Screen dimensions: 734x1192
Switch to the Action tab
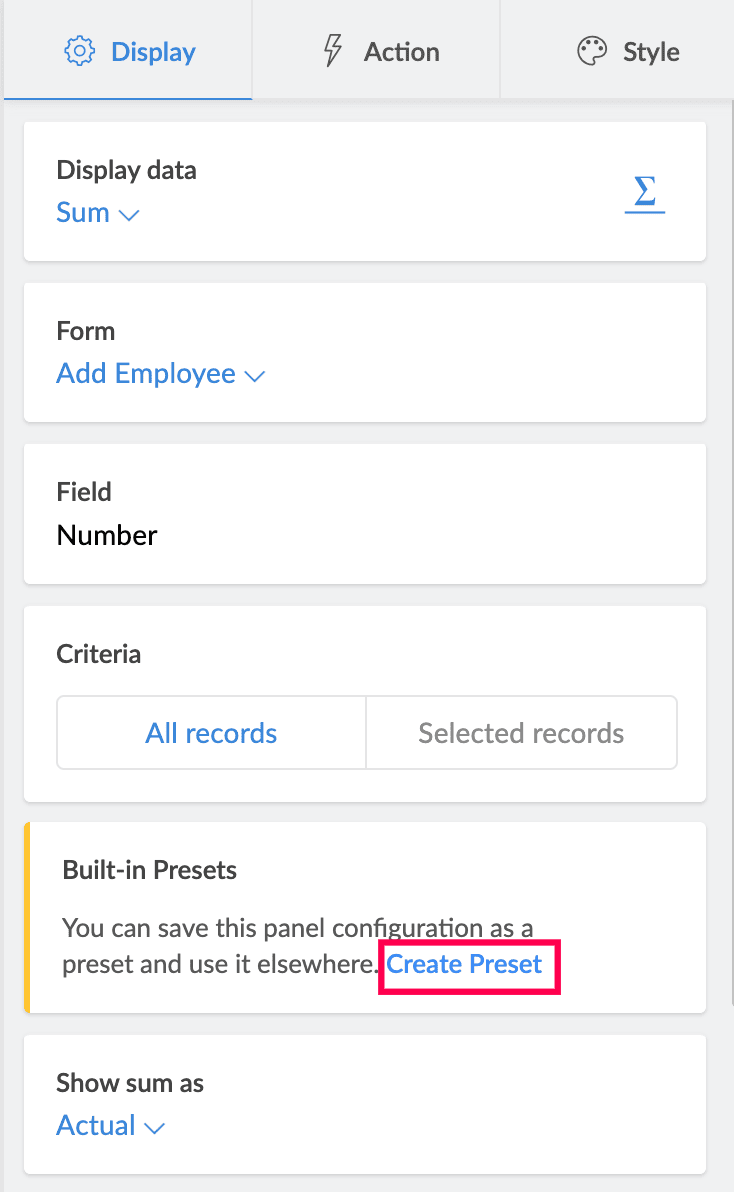point(400,52)
